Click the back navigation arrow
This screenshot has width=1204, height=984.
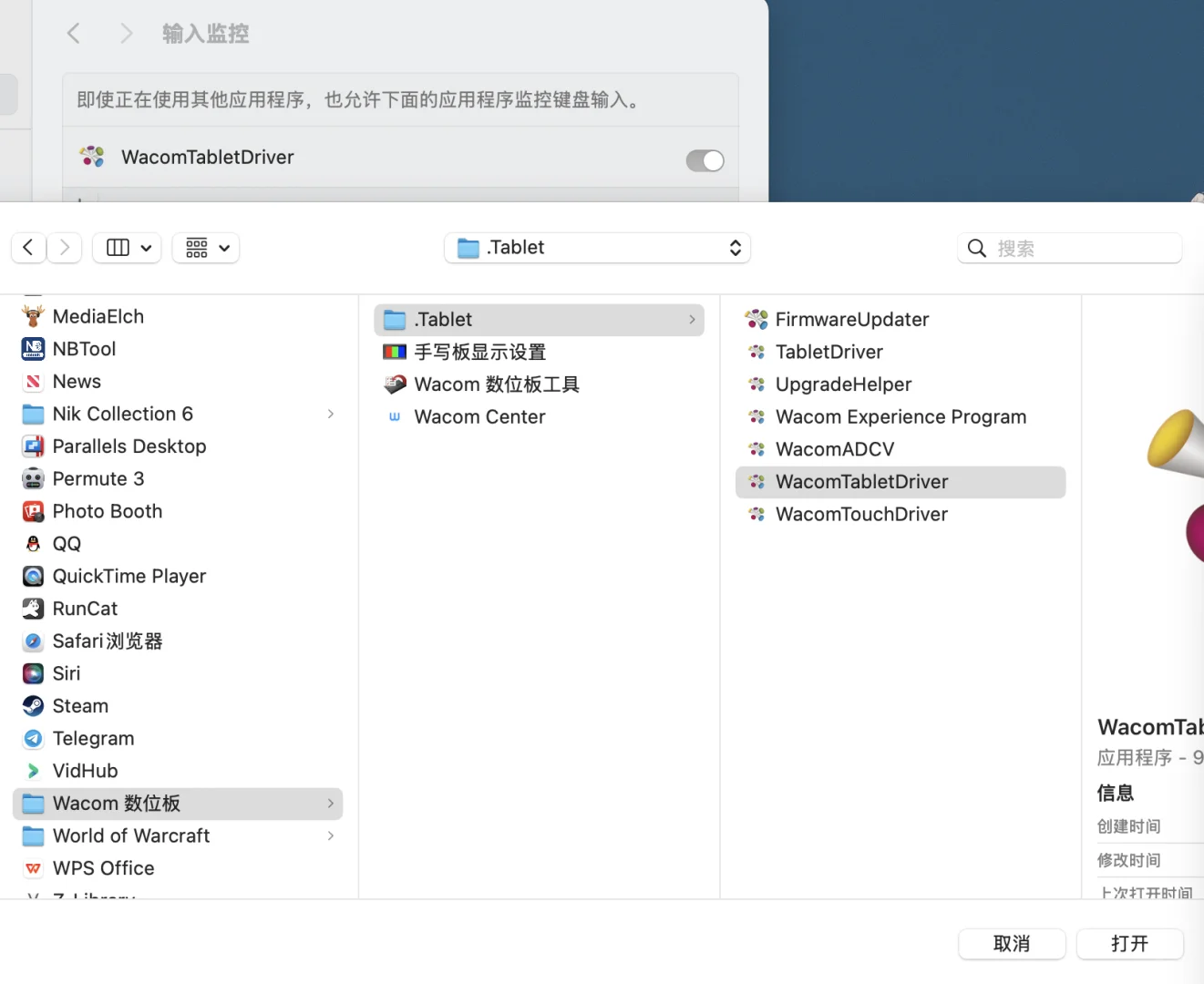point(28,247)
